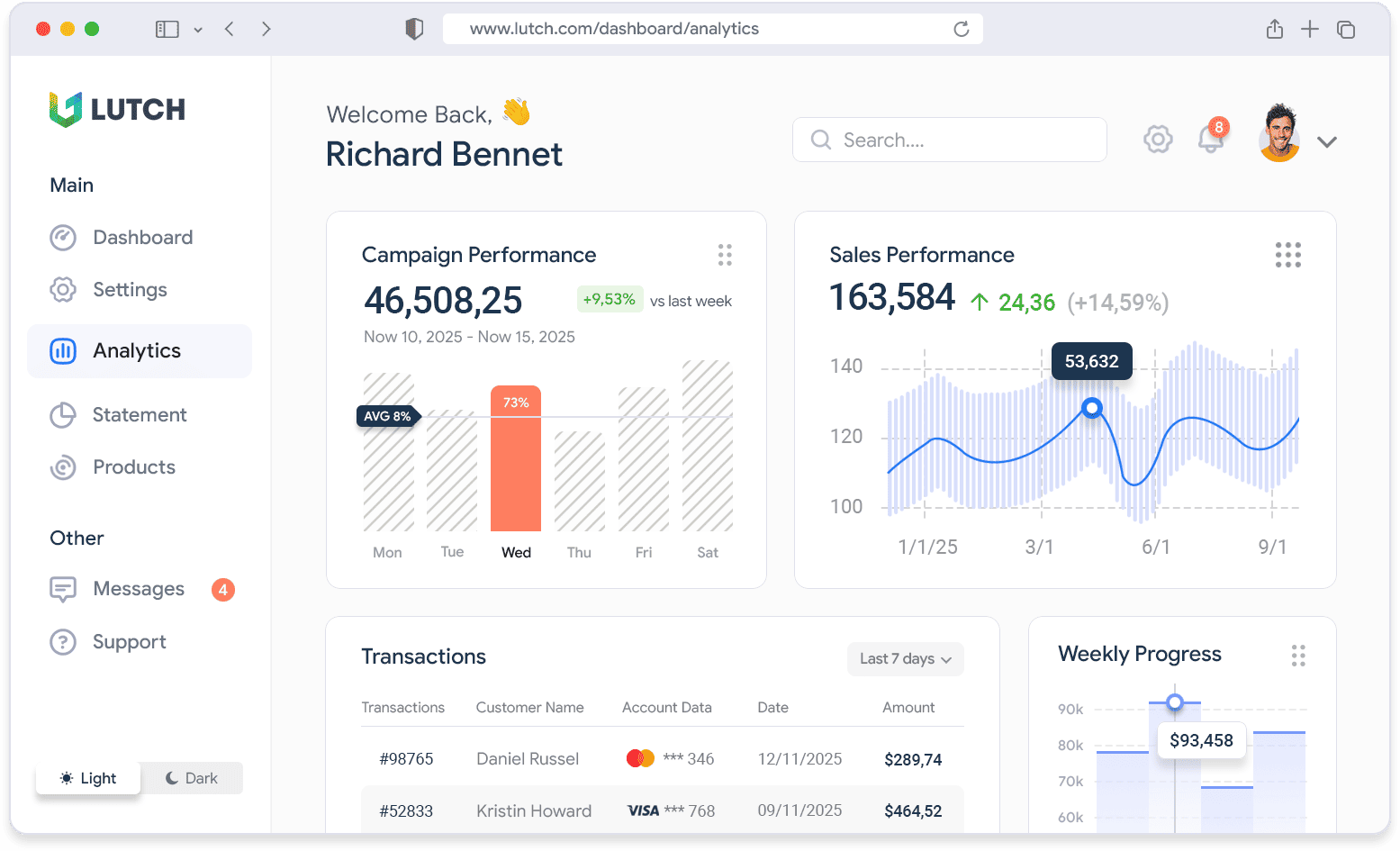This screenshot has height=851, width=1400.
Task: Reload the page with the refresh icon
Action: pyautogui.click(x=961, y=30)
